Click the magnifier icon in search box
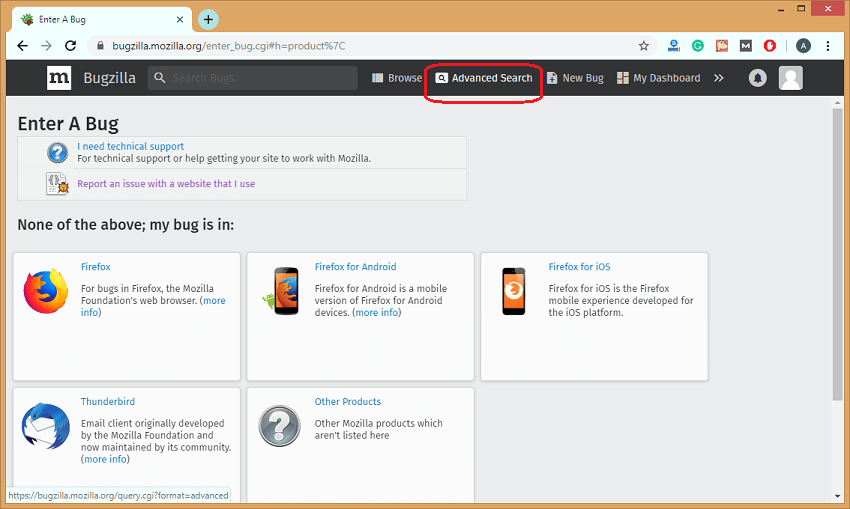Screen dimensions: 850x509 tap(159, 78)
